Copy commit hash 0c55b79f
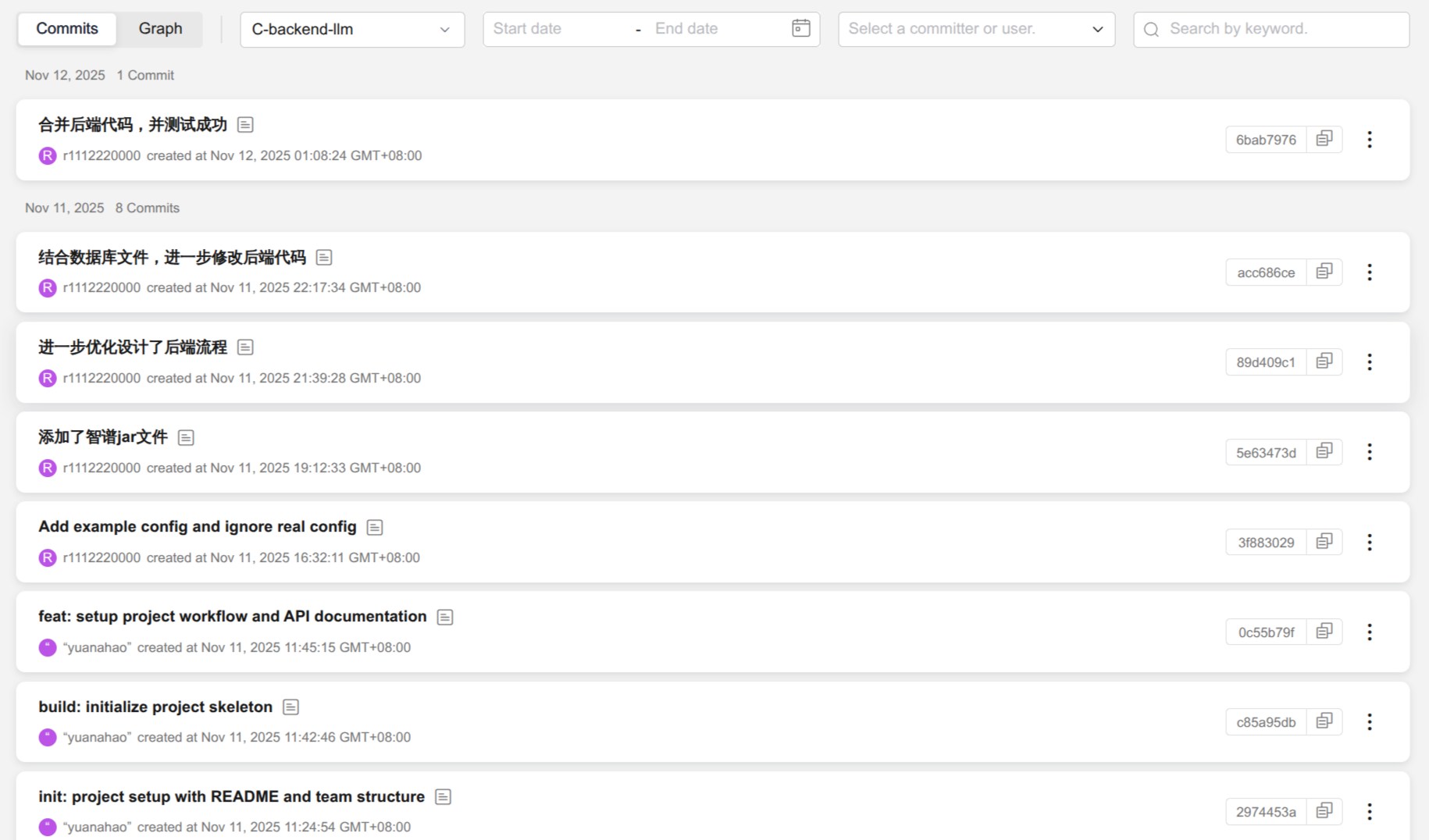The height and width of the screenshot is (840, 1429). click(1324, 631)
